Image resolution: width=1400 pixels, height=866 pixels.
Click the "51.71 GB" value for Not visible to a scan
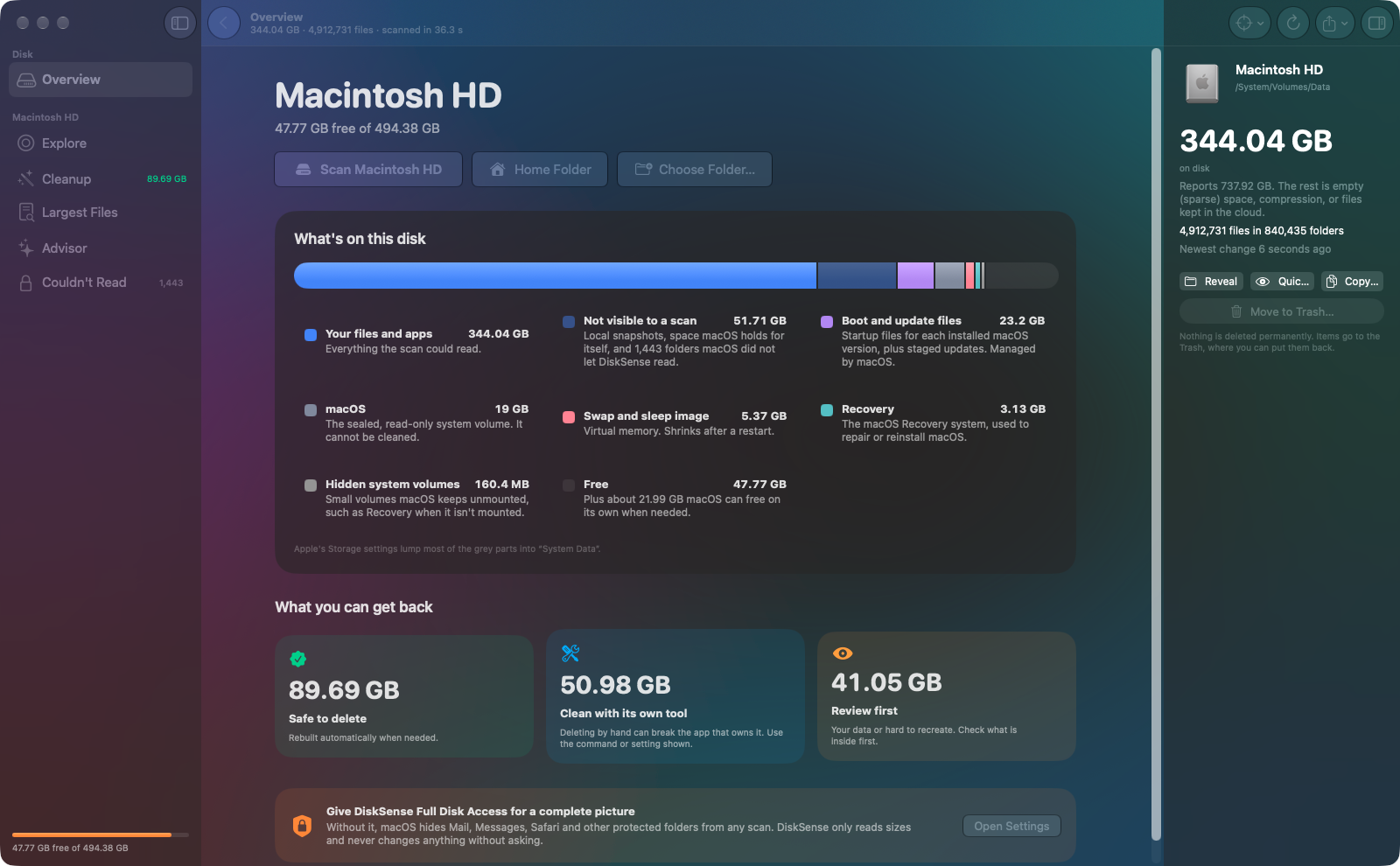pos(759,321)
